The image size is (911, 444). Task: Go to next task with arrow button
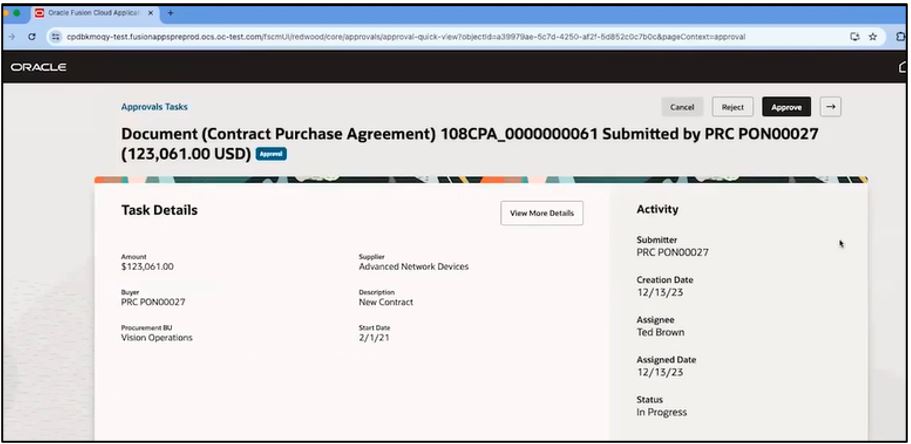[830, 107]
